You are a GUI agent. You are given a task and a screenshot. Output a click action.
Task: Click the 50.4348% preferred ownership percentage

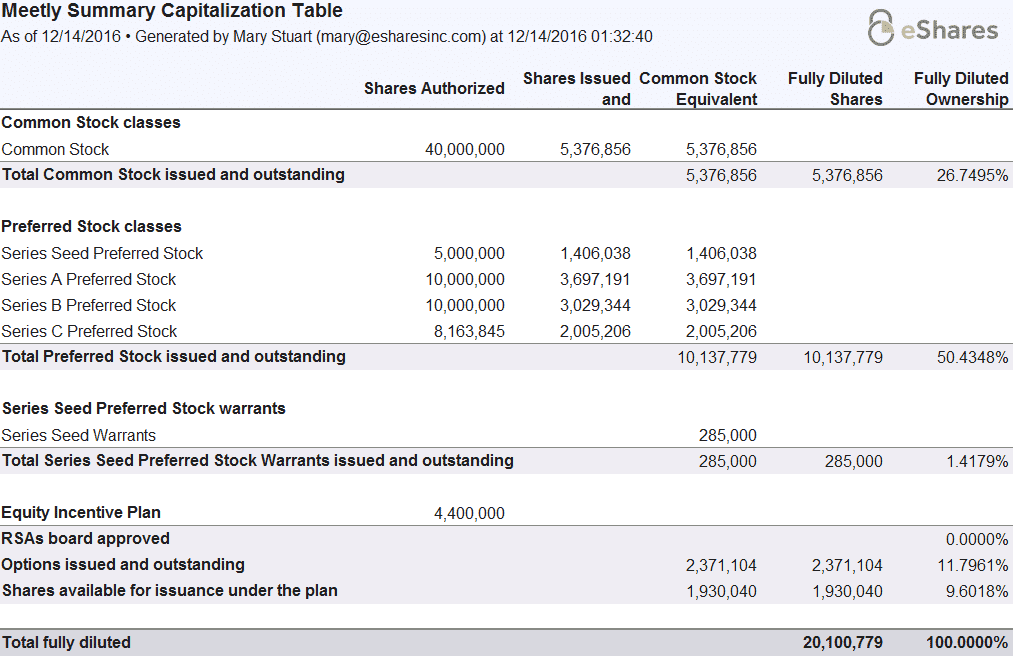pyautogui.click(x=972, y=357)
